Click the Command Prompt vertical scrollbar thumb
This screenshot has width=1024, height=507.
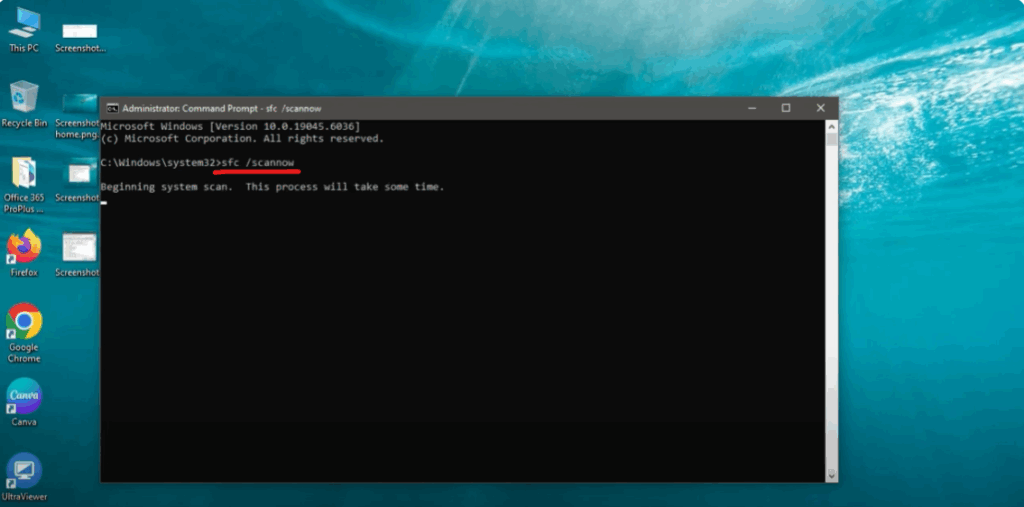pos(831,139)
